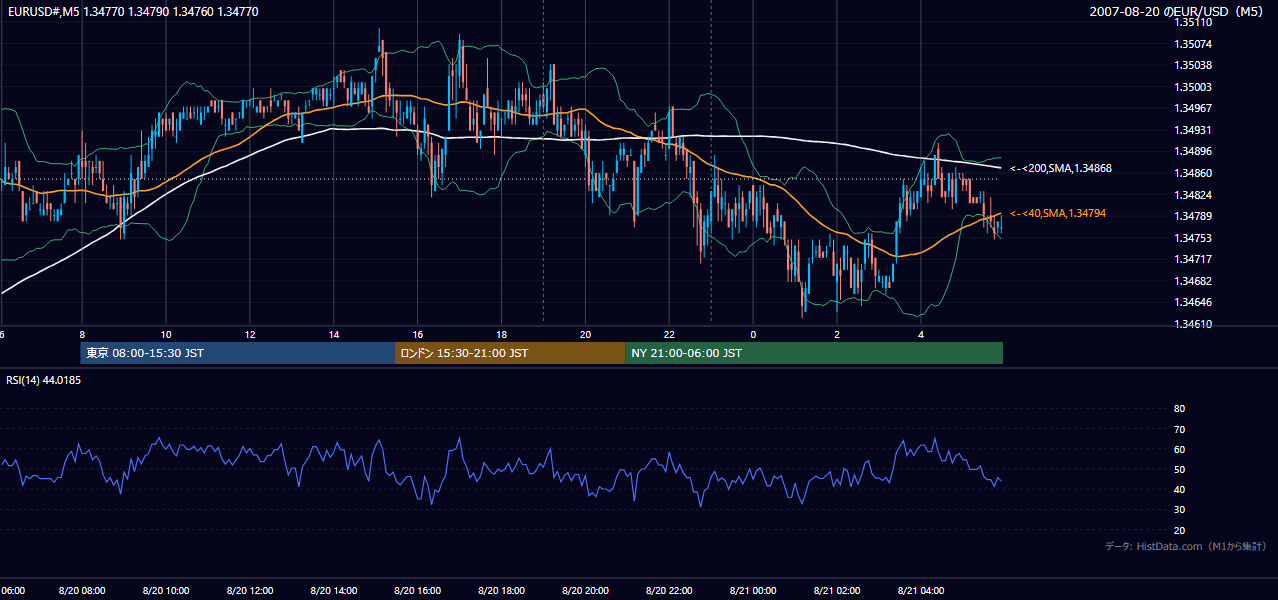Click RSI scale value 50
Screen dimensions: 1278x600
pyautogui.click(x=1179, y=469)
